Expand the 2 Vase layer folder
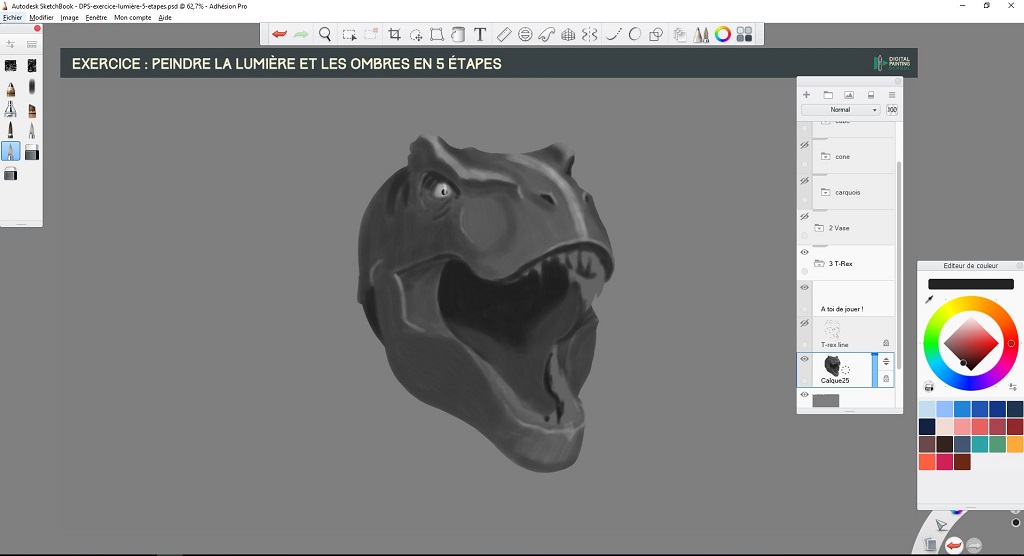The image size is (1024, 556). point(820,228)
